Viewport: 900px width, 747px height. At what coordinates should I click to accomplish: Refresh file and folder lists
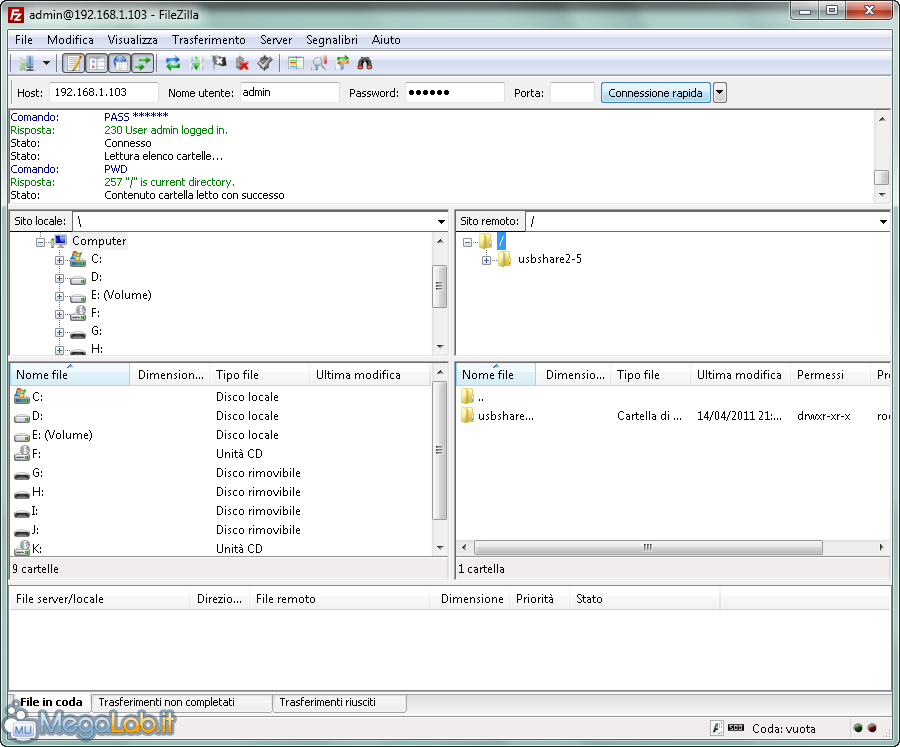point(173,63)
